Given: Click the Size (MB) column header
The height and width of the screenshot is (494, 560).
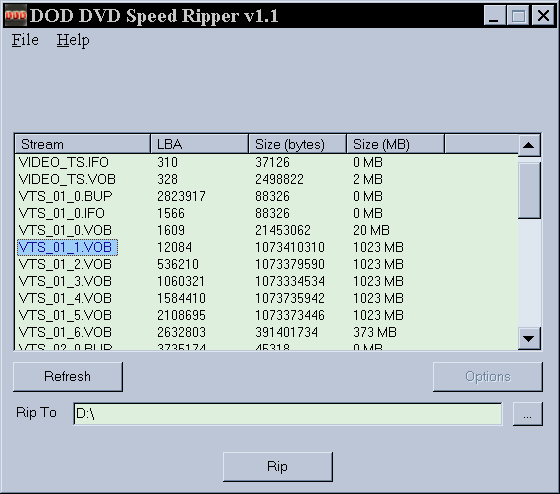Looking at the screenshot, I should point(396,144).
